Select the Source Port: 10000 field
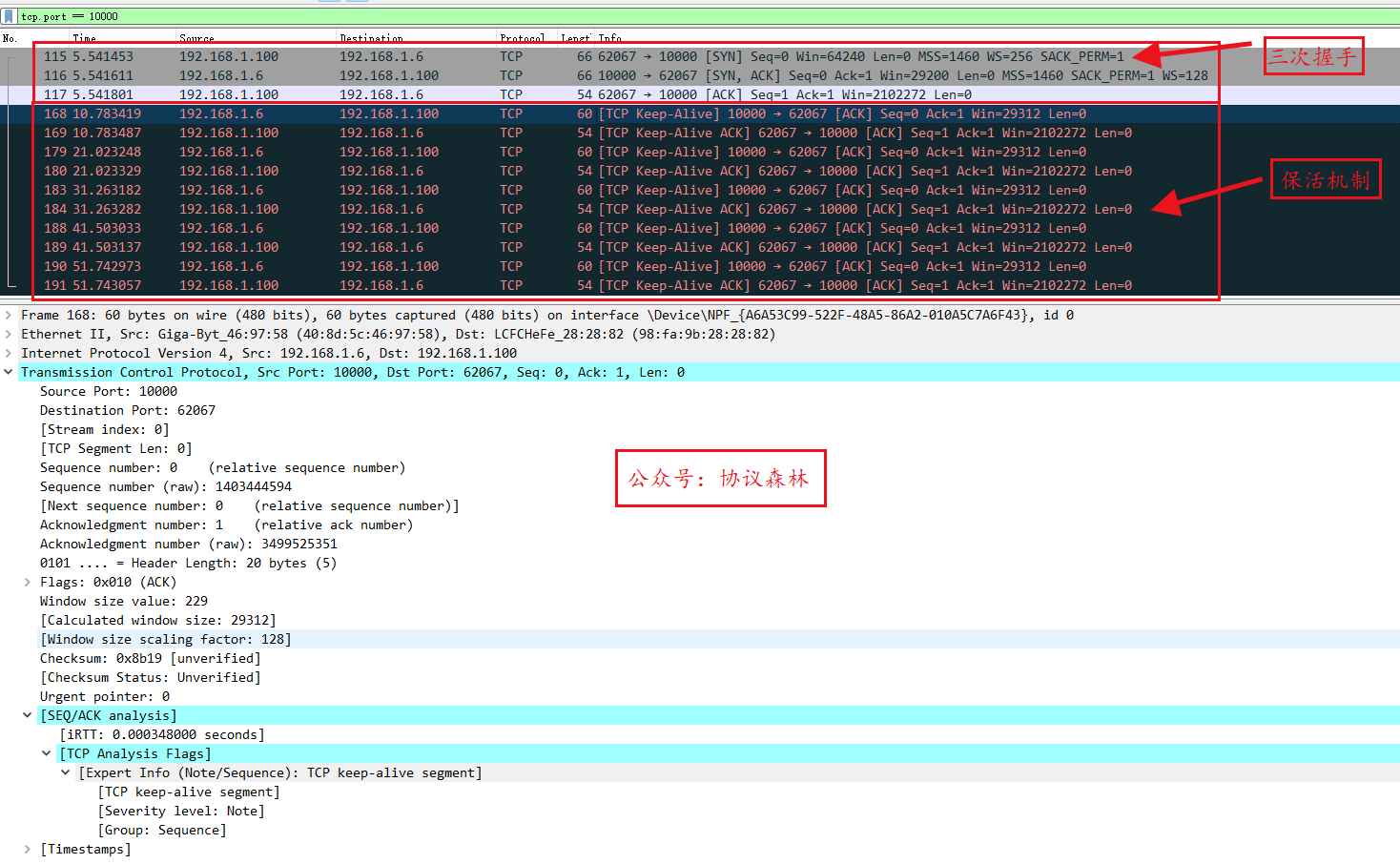 coord(109,391)
